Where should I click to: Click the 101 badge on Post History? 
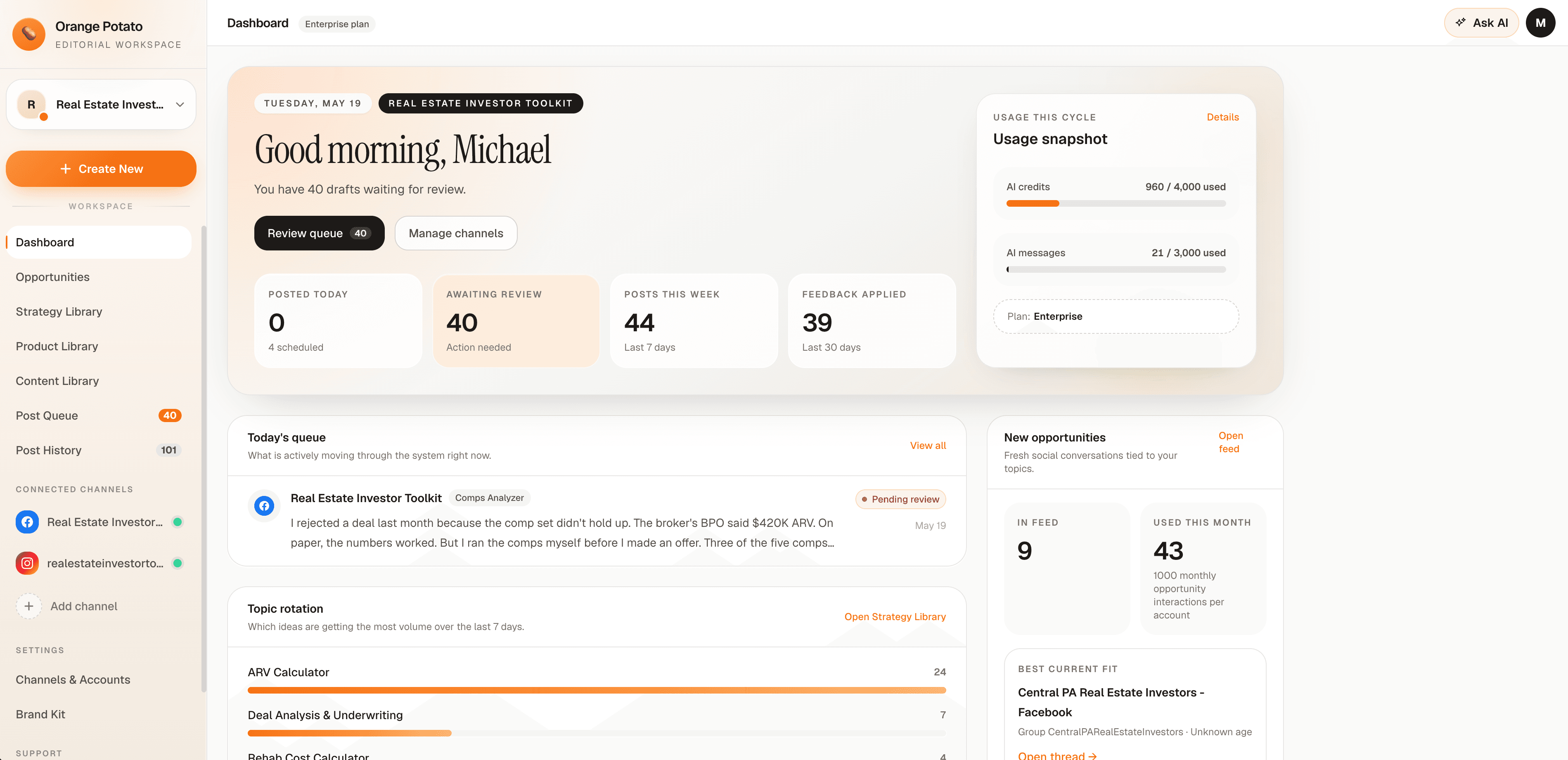(168, 450)
